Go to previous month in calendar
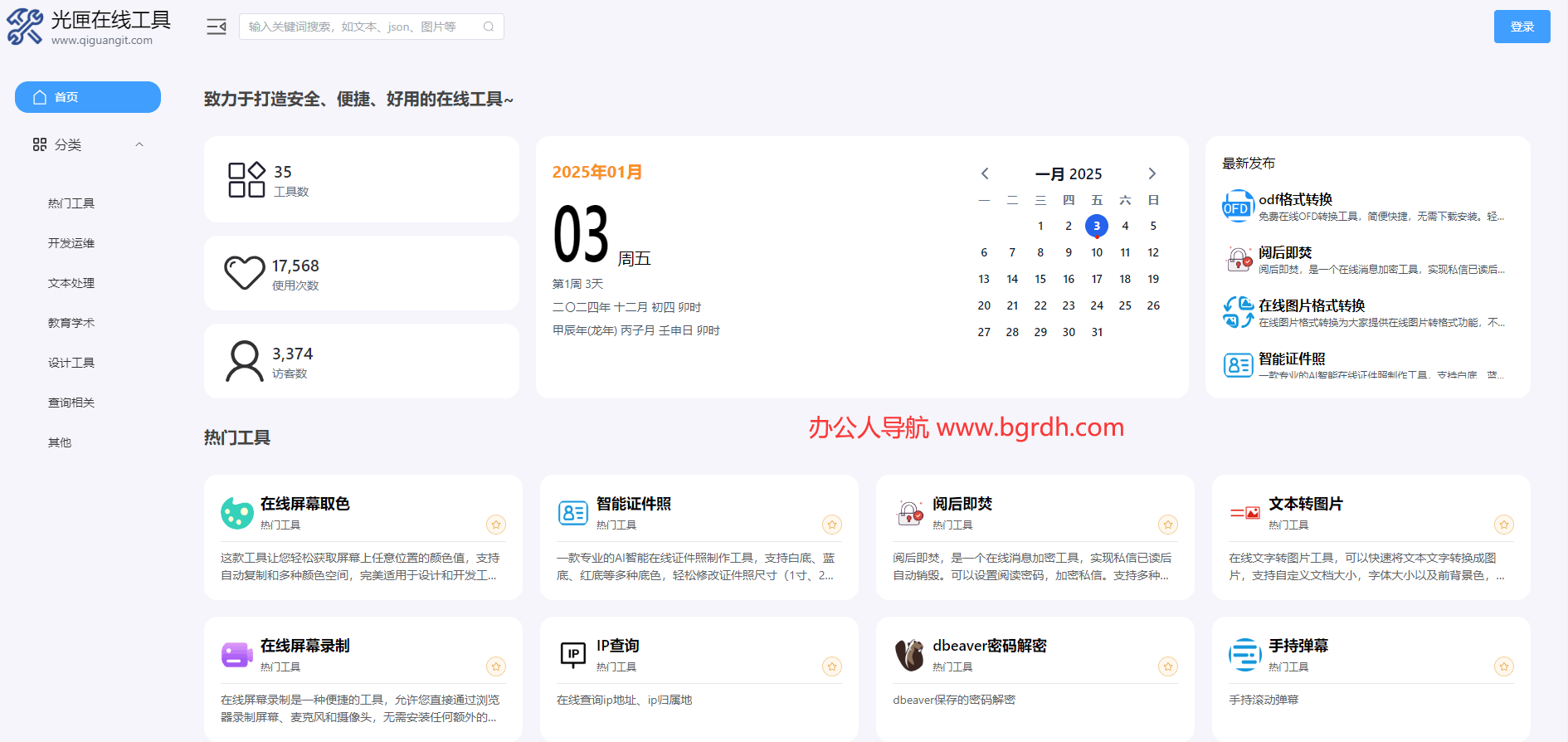Image resolution: width=1568 pixels, height=742 pixels. [x=985, y=173]
